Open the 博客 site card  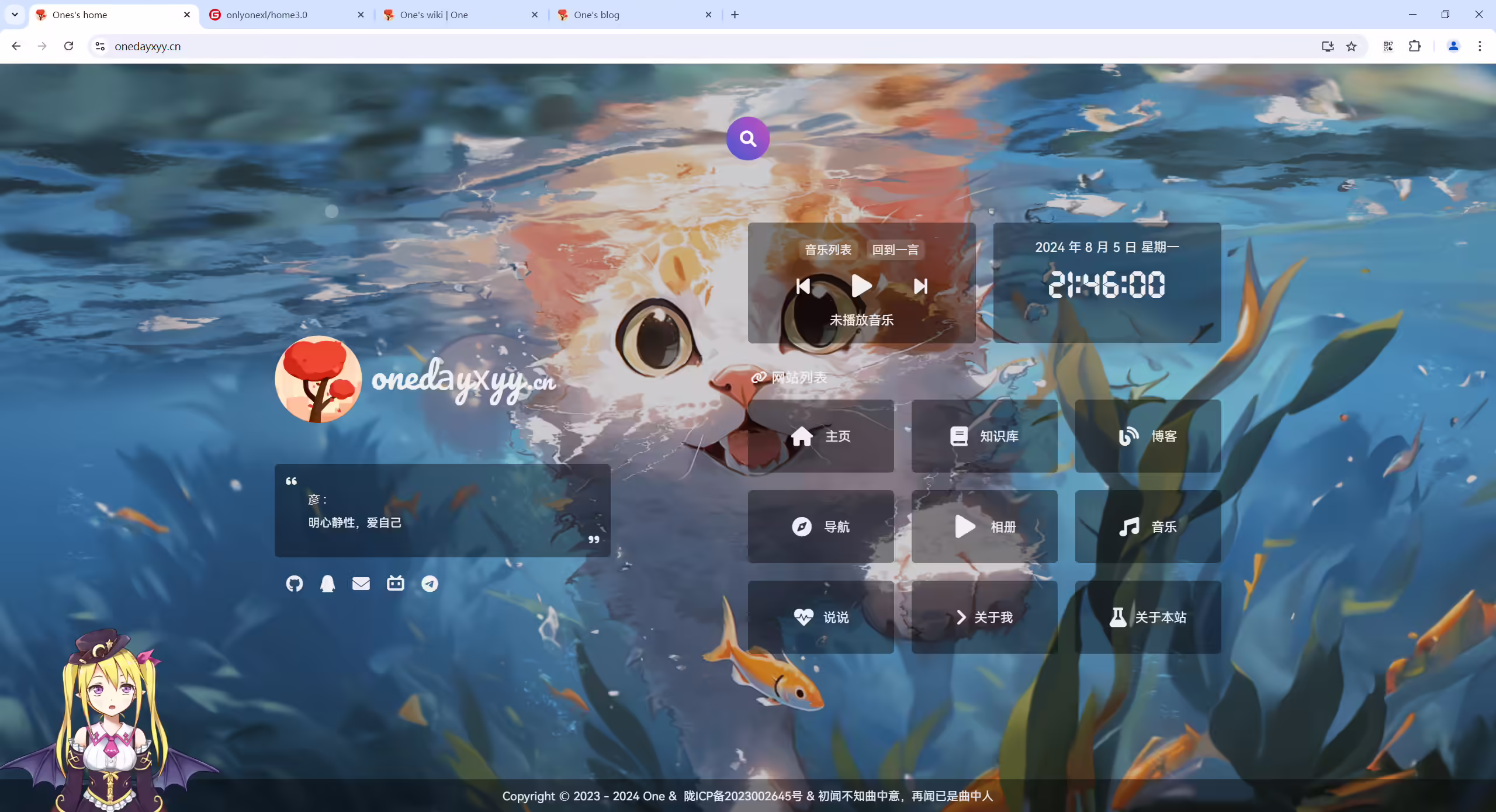1148,436
